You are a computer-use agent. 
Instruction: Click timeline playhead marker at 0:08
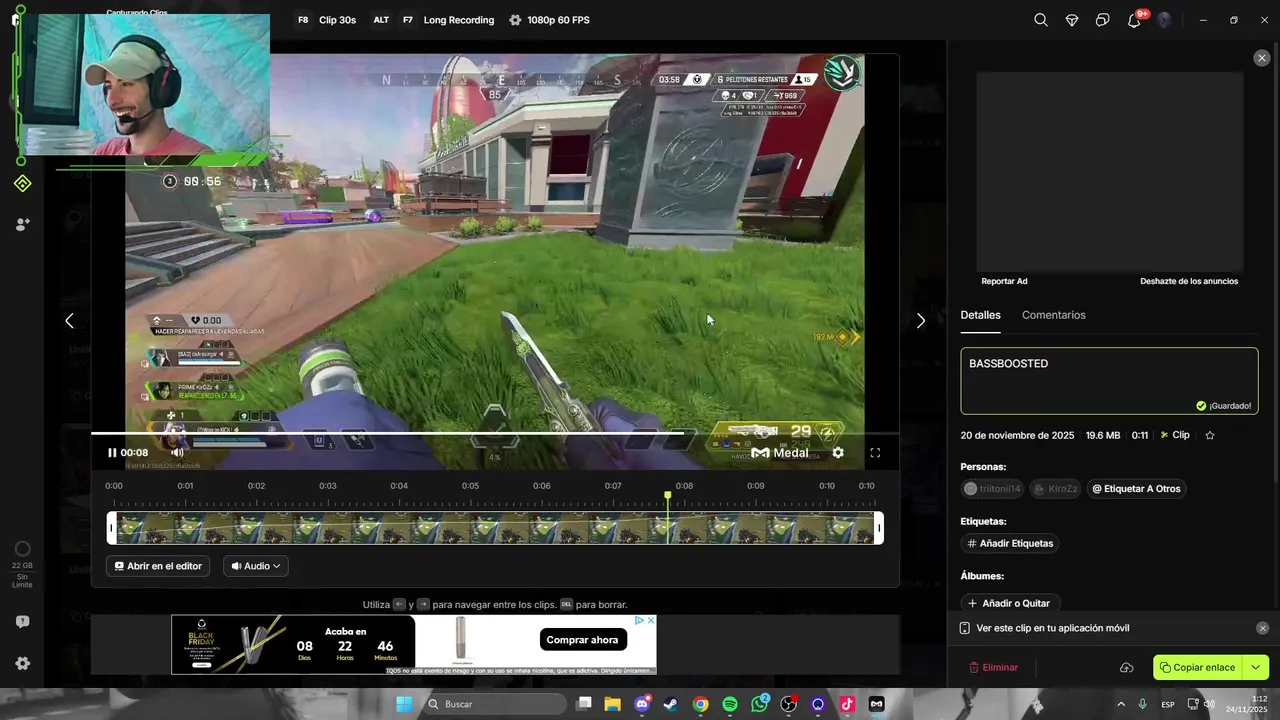(x=668, y=496)
